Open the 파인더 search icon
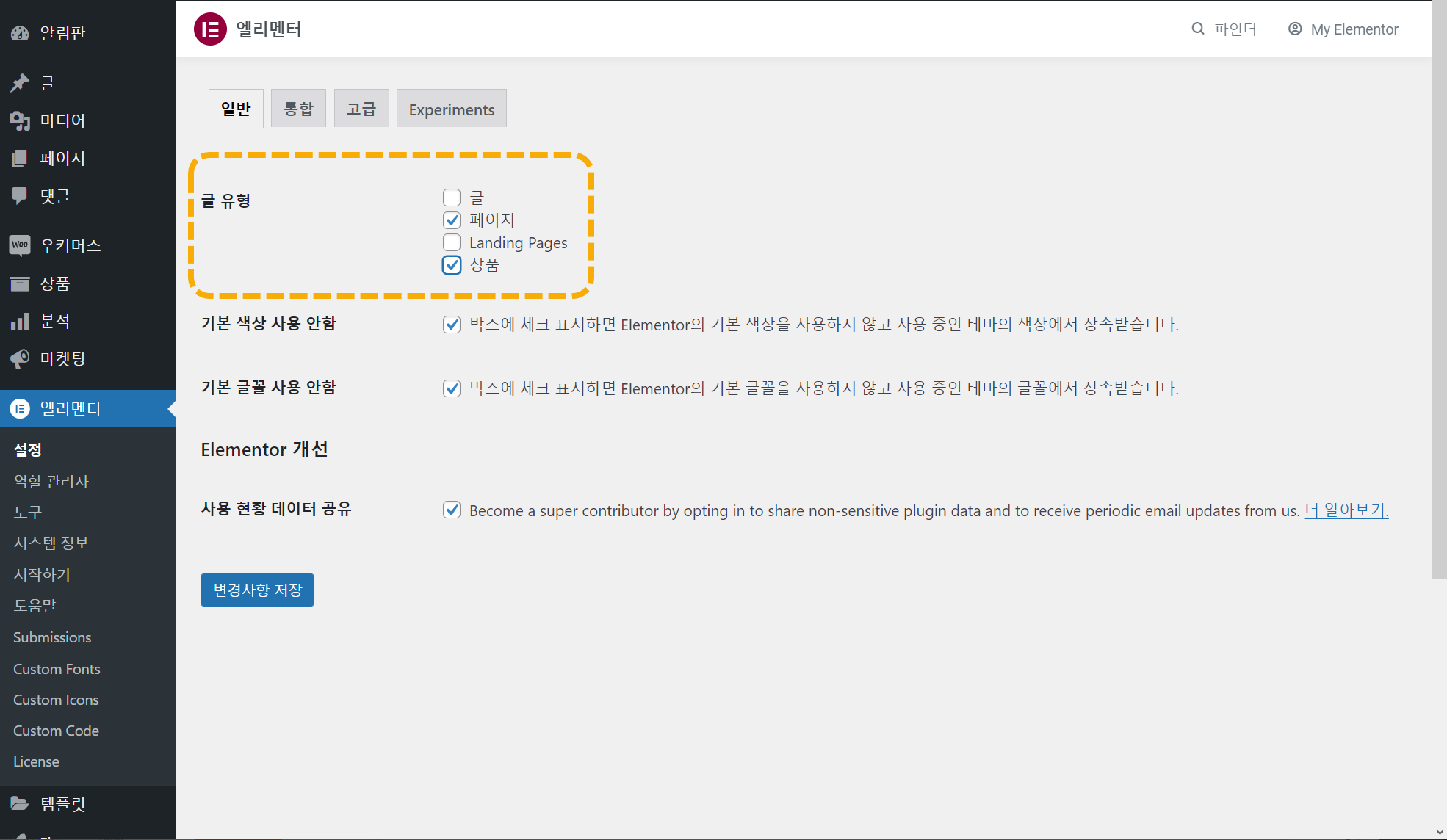 [1197, 29]
